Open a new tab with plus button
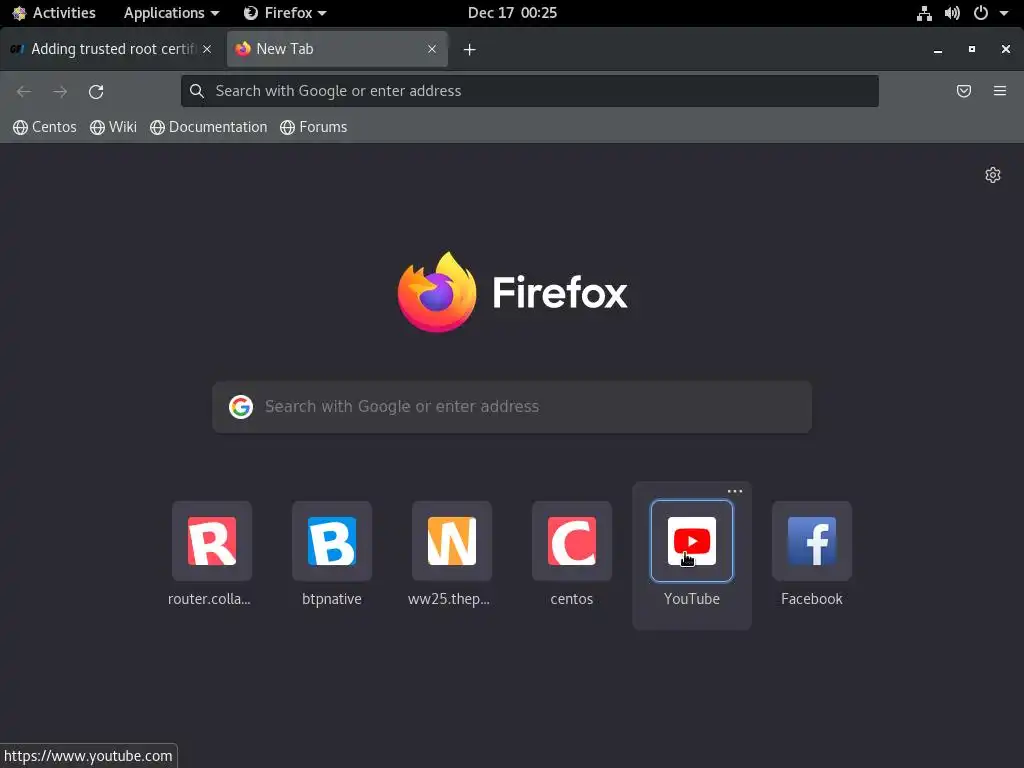This screenshot has width=1024, height=768. pos(470,50)
